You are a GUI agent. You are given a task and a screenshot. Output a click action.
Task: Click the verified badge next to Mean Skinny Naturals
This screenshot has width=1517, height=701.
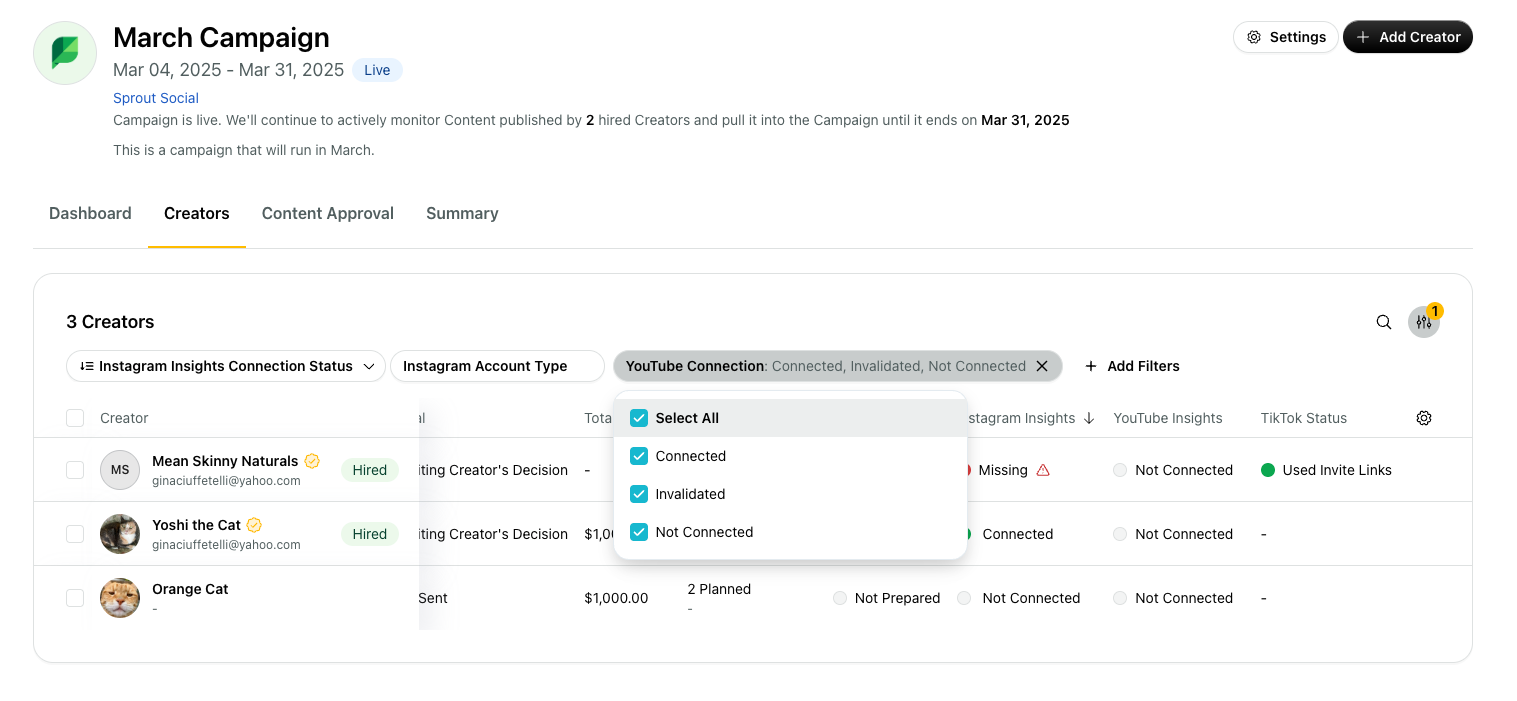[x=312, y=461]
